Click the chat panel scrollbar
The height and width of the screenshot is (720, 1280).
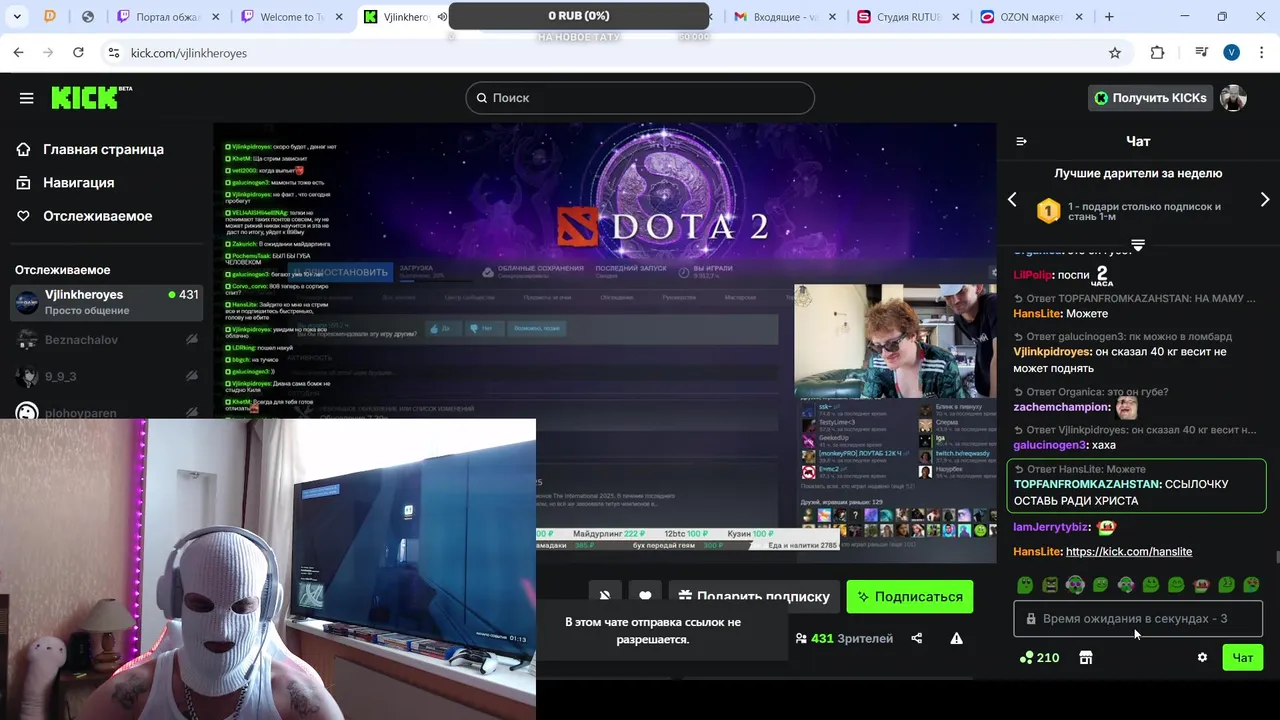coord(1276,557)
